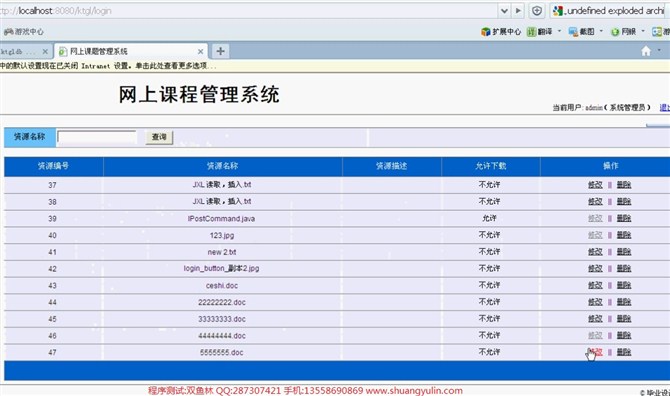Click inside the 资源名称 search input field

[97, 137]
